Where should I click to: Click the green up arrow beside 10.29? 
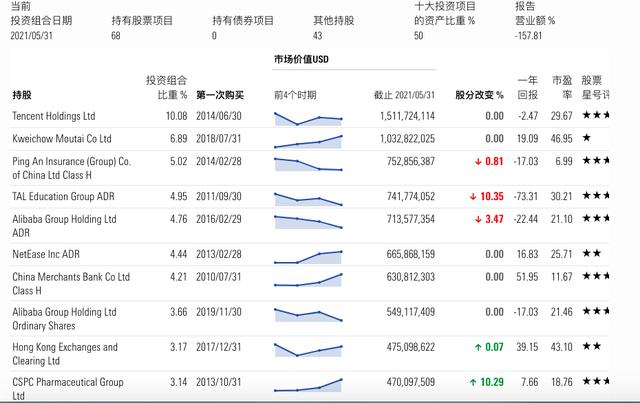473,383
